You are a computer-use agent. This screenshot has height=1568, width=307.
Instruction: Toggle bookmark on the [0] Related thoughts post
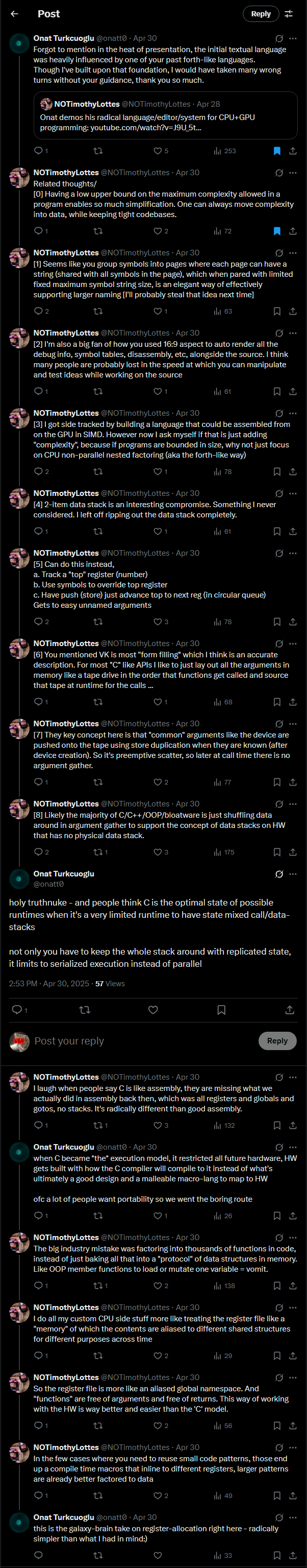[276, 231]
